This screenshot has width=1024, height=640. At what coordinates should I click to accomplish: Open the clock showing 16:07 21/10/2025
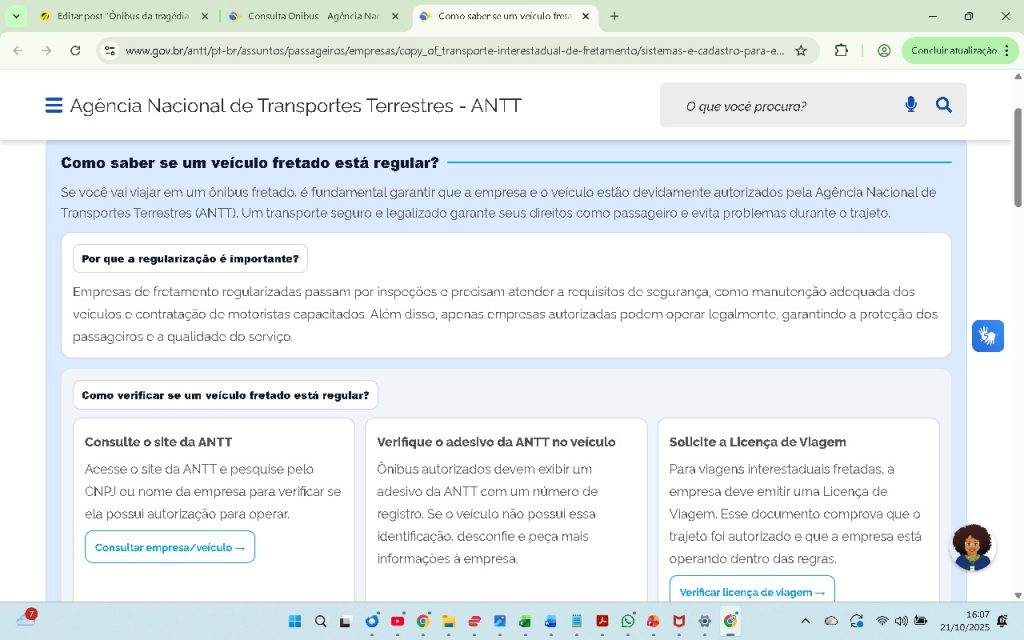tap(965, 620)
